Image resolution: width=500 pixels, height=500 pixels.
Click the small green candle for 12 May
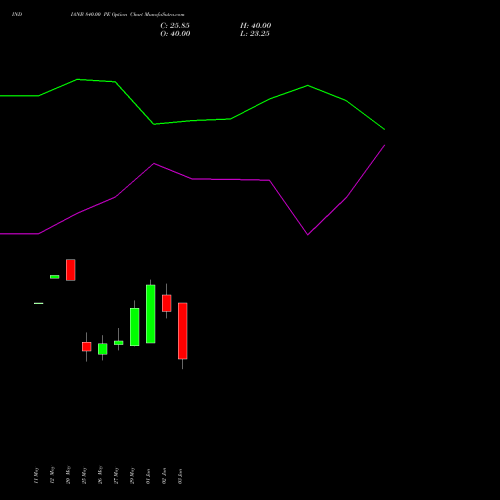pyautogui.click(x=55, y=277)
